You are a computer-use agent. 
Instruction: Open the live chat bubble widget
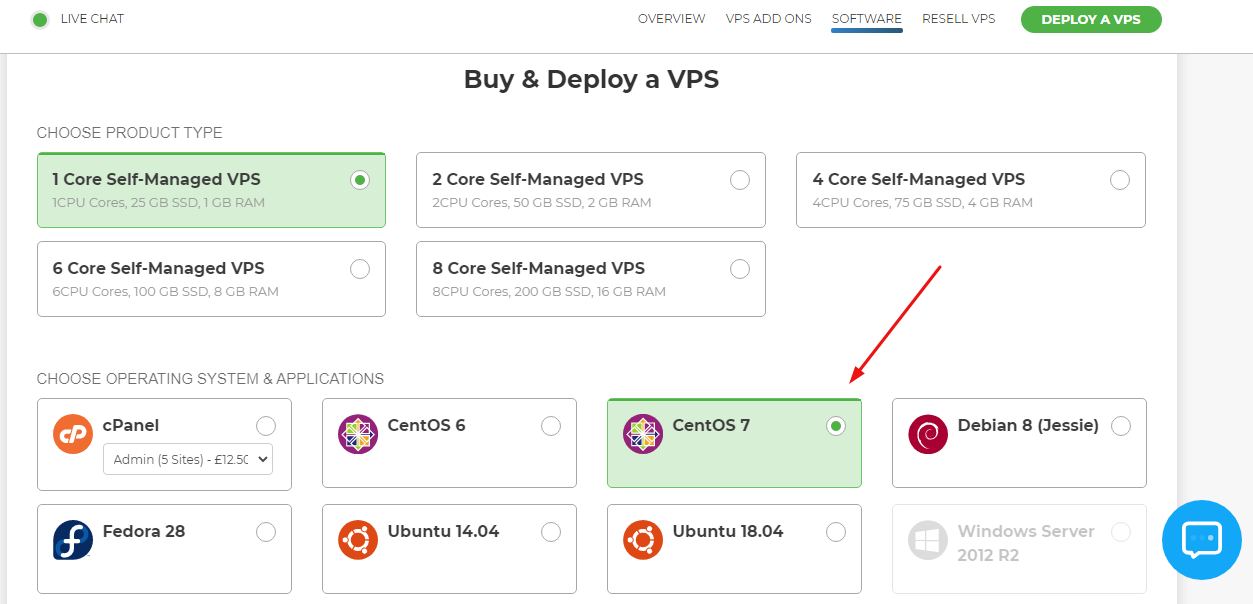1201,540
